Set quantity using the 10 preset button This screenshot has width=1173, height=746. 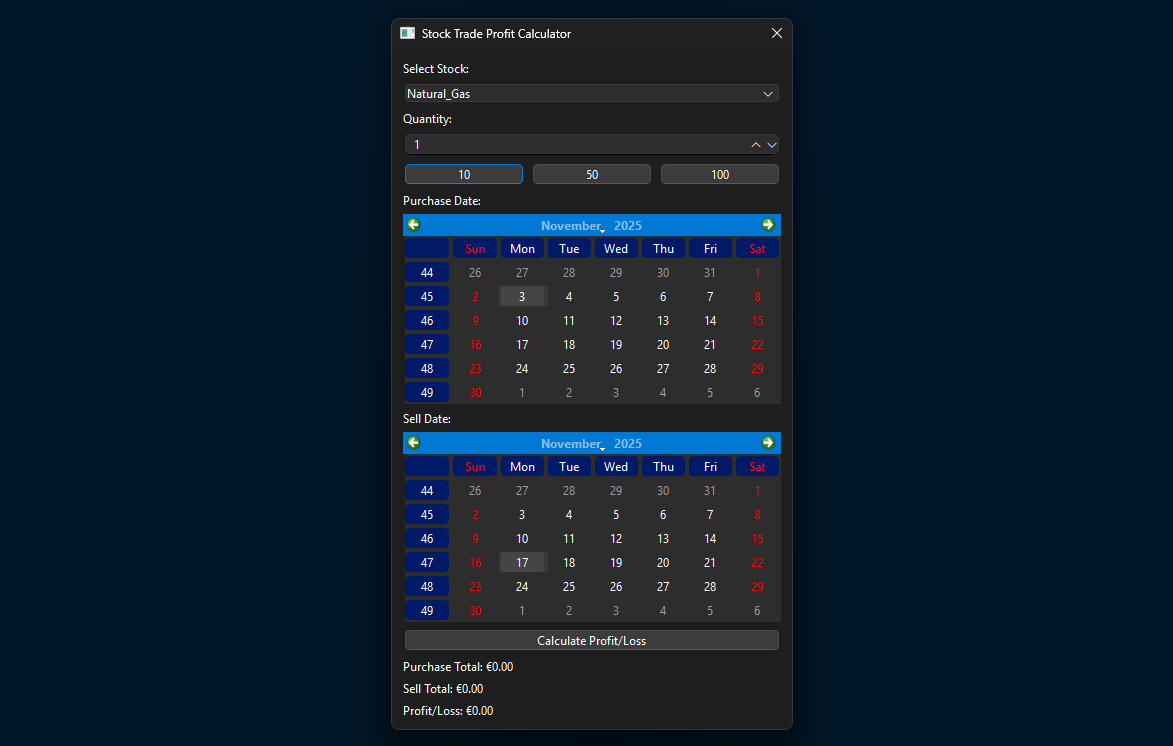tap(463, 173)
